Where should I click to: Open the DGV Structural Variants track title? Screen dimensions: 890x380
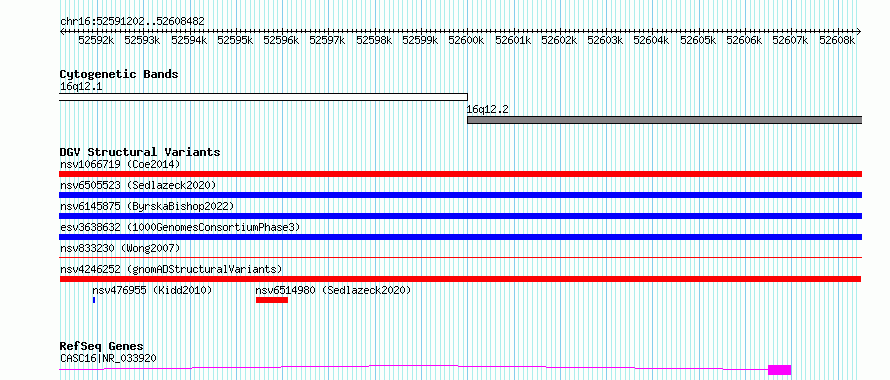[140, 152]
